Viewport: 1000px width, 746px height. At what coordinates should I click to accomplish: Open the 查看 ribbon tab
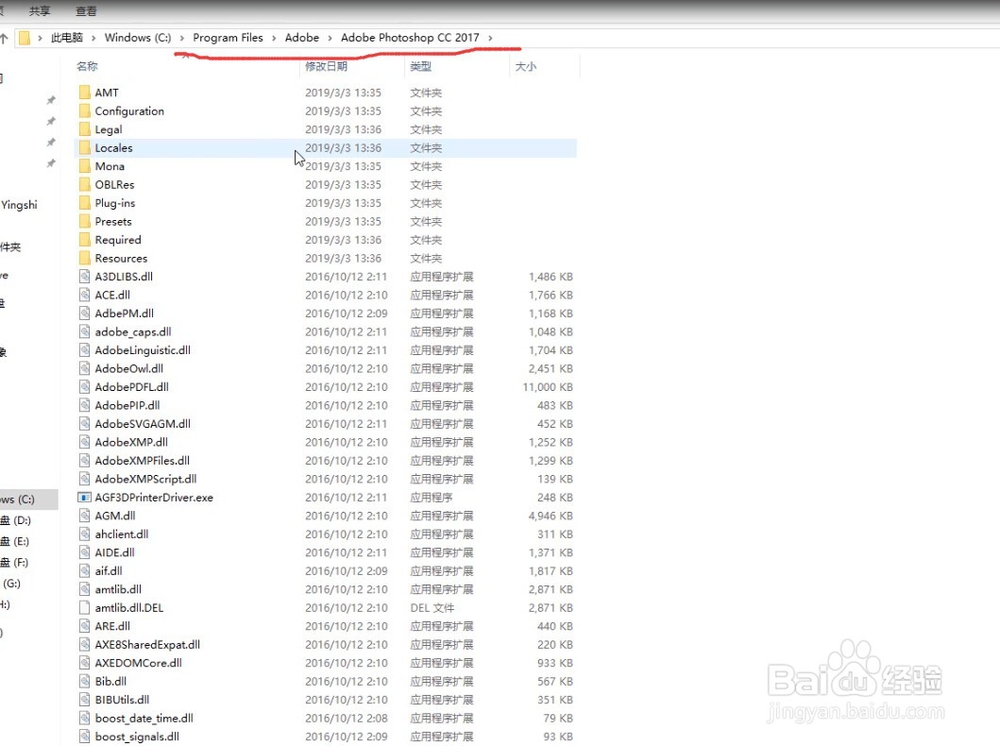(x=86, y=11)
